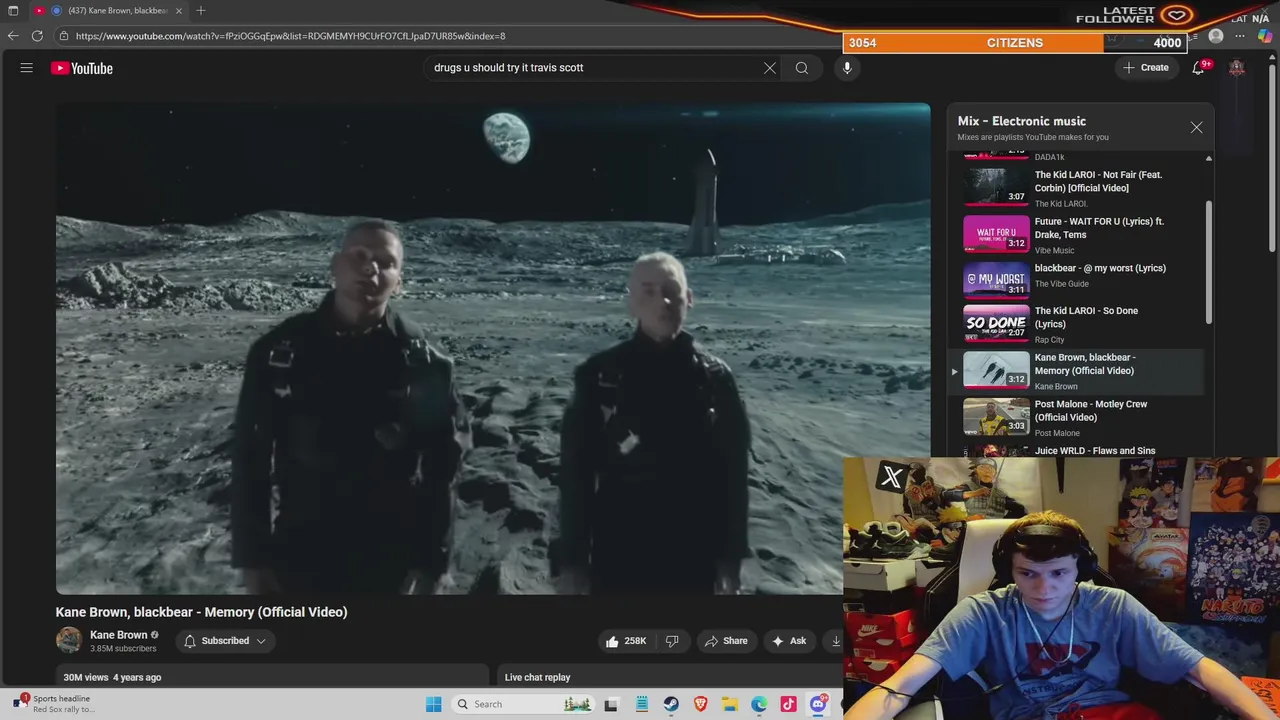
Task: Open Brave browser from the taskbar
Action: (x=700, y=704)
